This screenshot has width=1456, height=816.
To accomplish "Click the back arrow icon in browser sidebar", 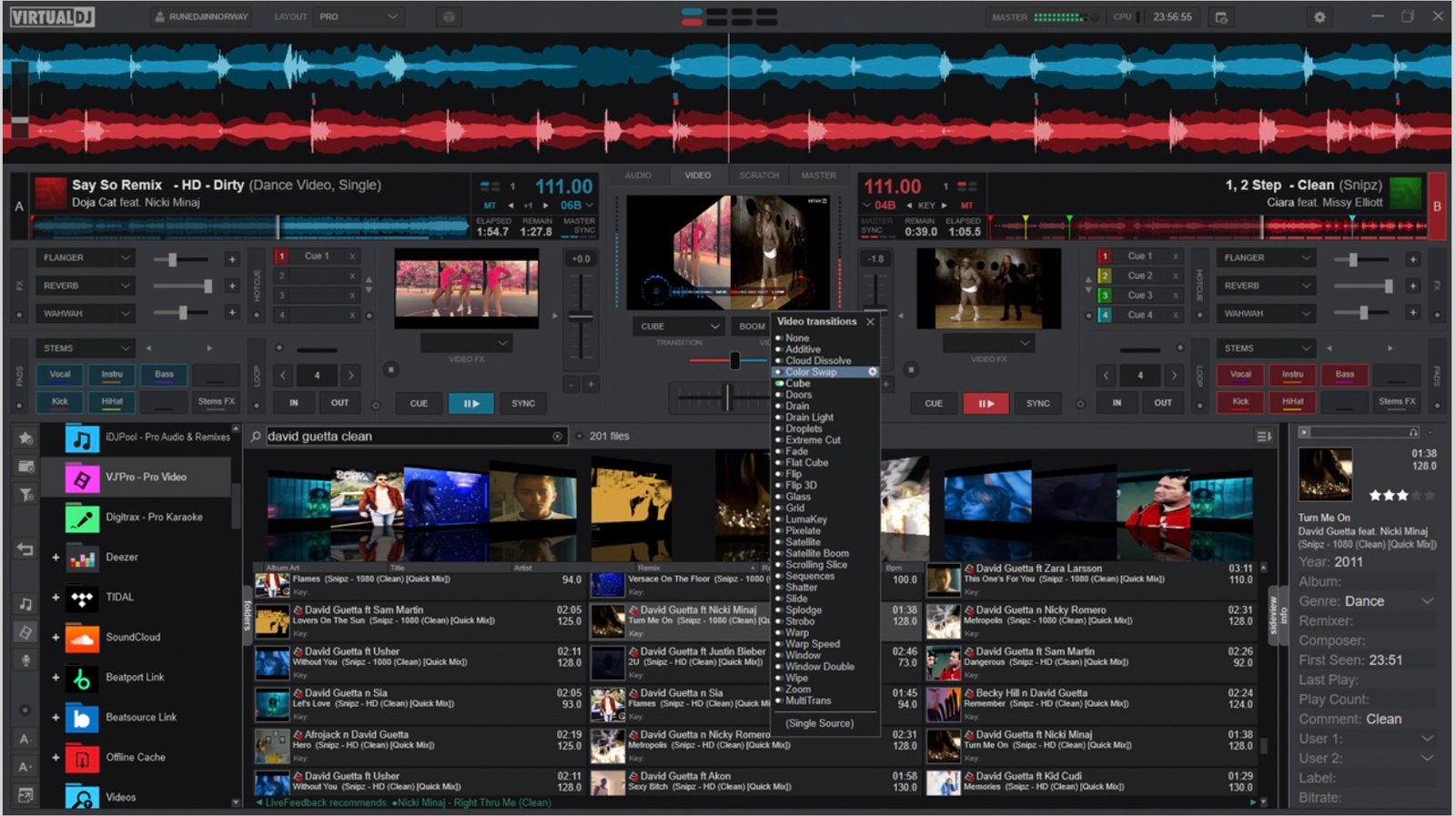I will 25,549.
